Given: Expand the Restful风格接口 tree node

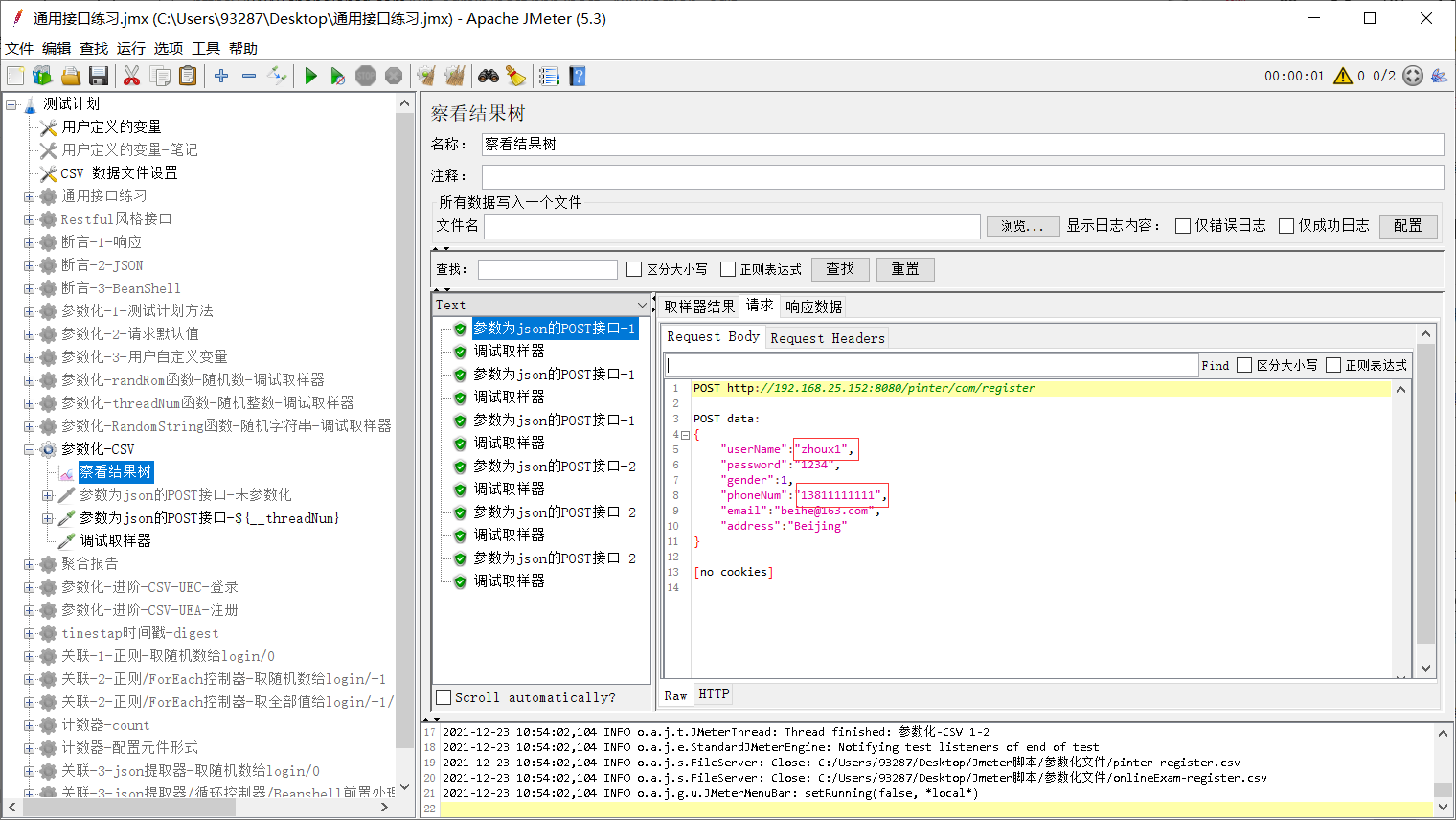Looking at the screenshot, I should [30, 219].
